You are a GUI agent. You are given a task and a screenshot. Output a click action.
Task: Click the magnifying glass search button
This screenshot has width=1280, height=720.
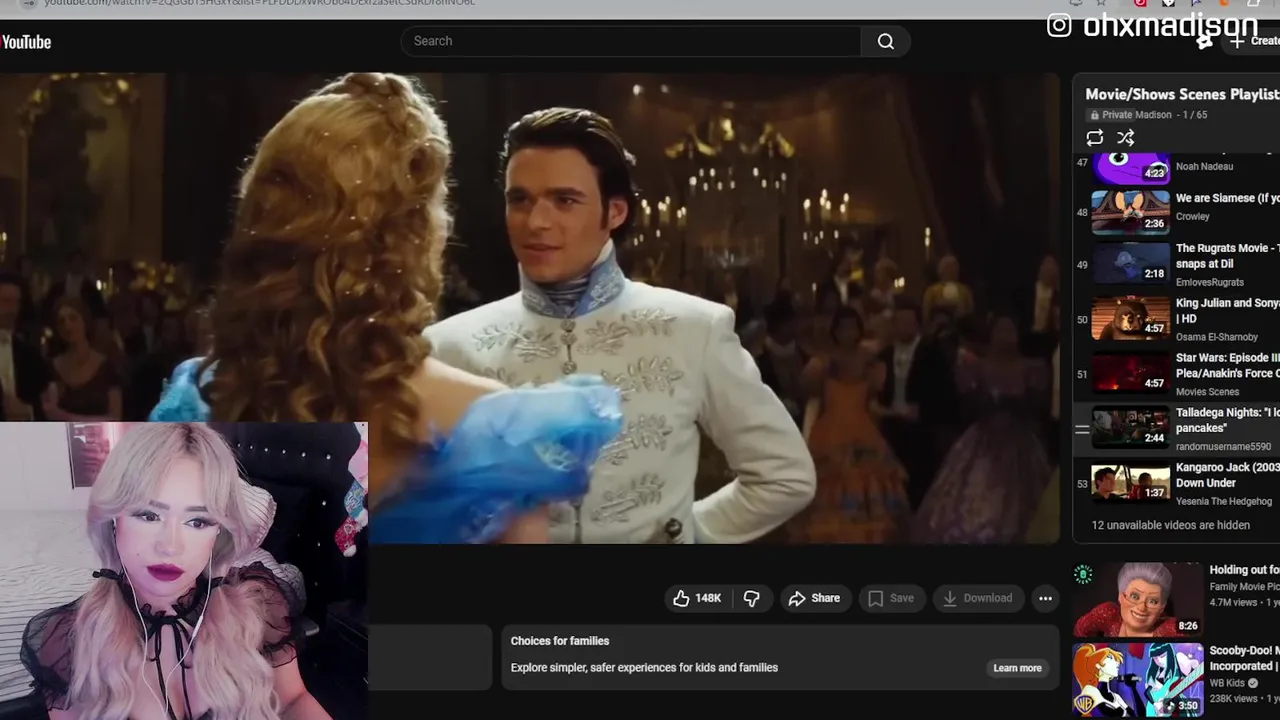point(885,41)
